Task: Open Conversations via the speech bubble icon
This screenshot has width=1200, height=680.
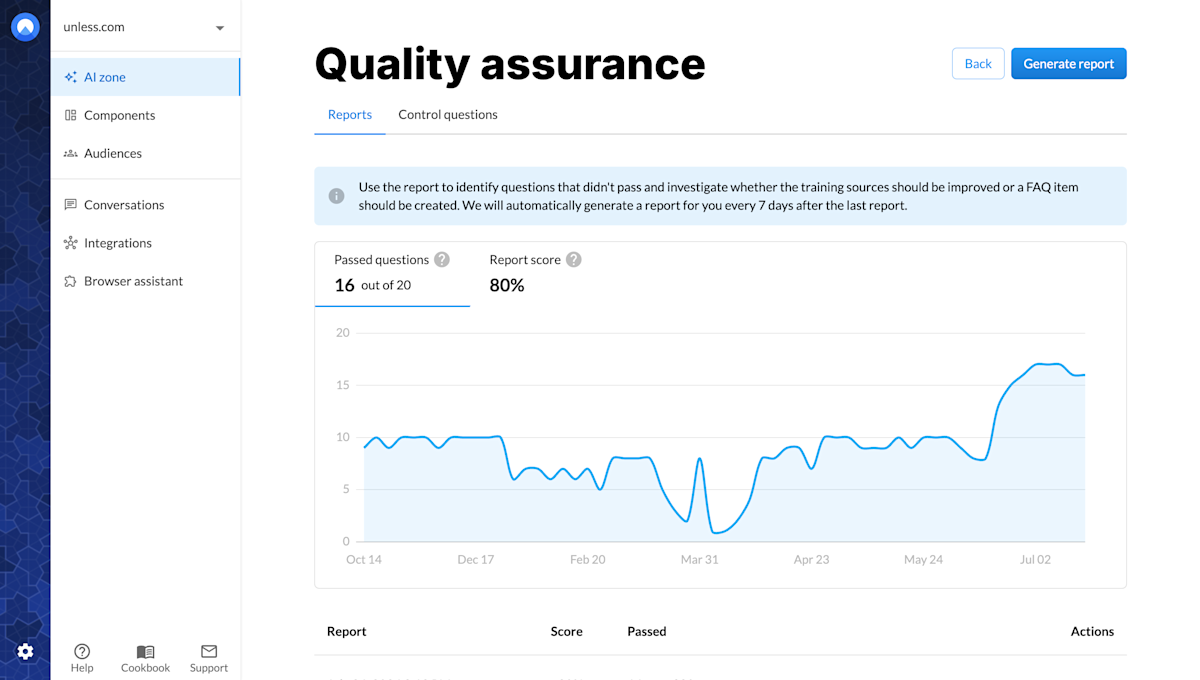Action: [x=70, y=204]
